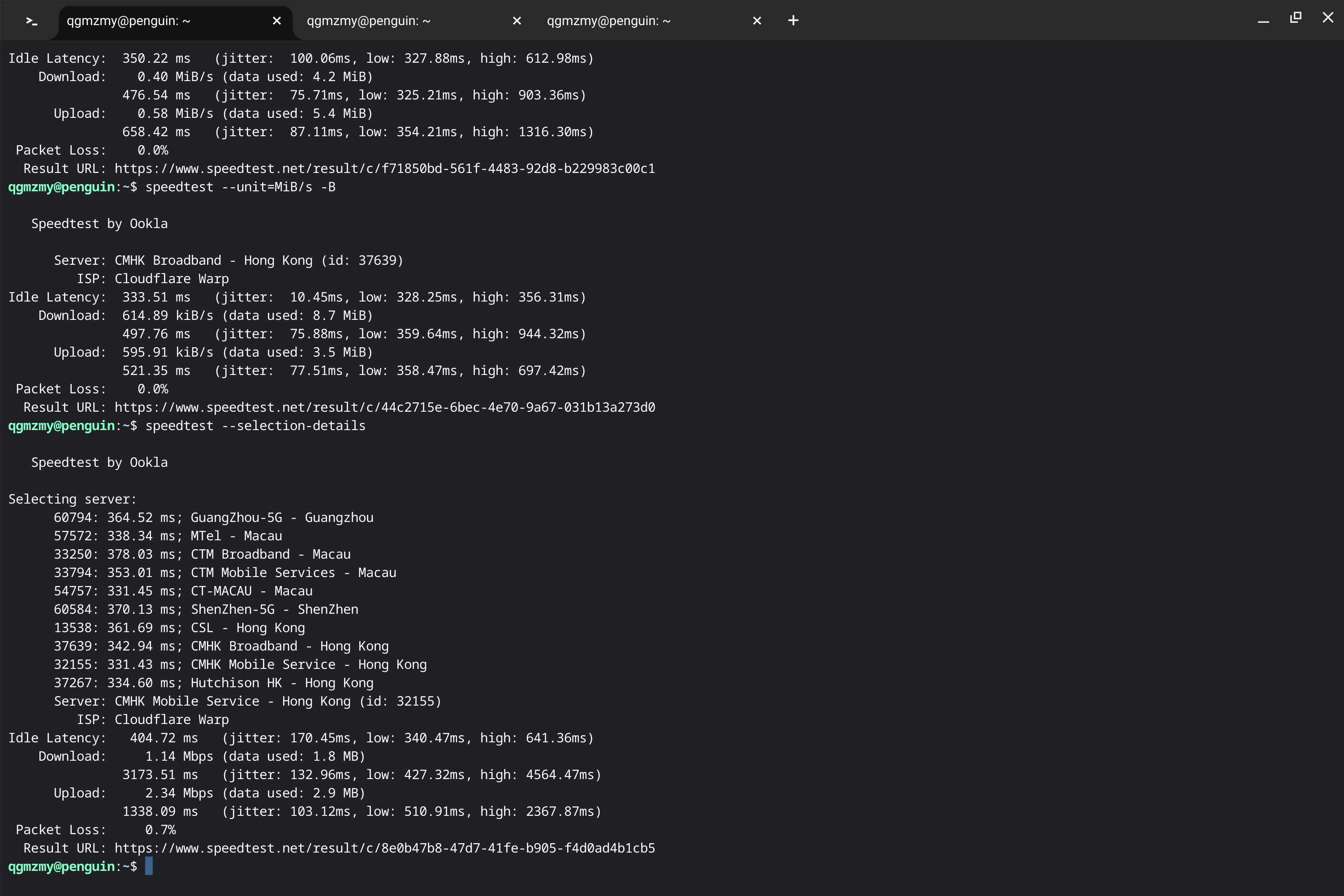This screenshot has height=896, width=1344.
Task: Click latency line '1338.09 ms'
Action: (362, 811)
